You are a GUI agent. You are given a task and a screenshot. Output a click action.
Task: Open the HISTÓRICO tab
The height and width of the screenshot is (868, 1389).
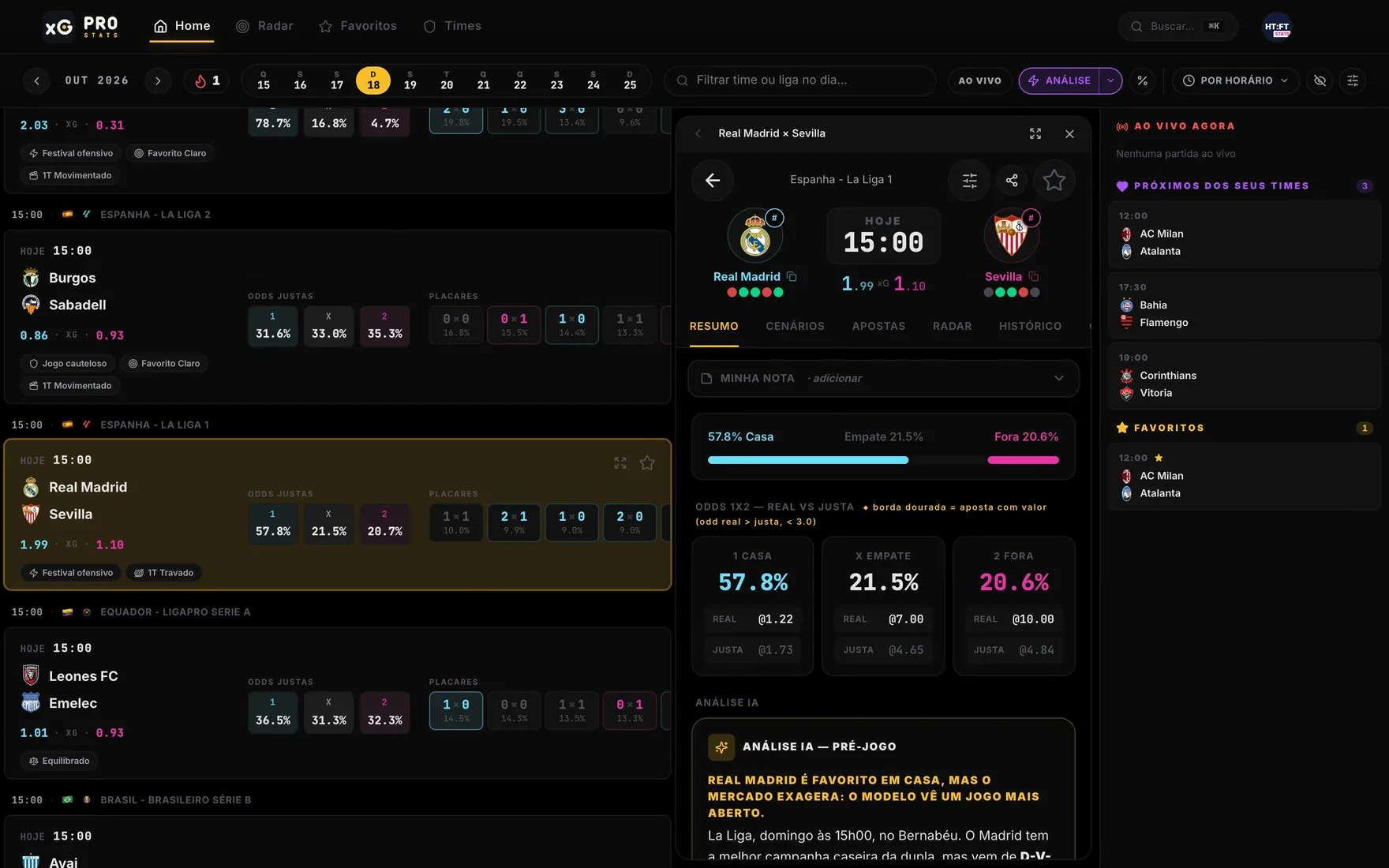point(1030,327)
